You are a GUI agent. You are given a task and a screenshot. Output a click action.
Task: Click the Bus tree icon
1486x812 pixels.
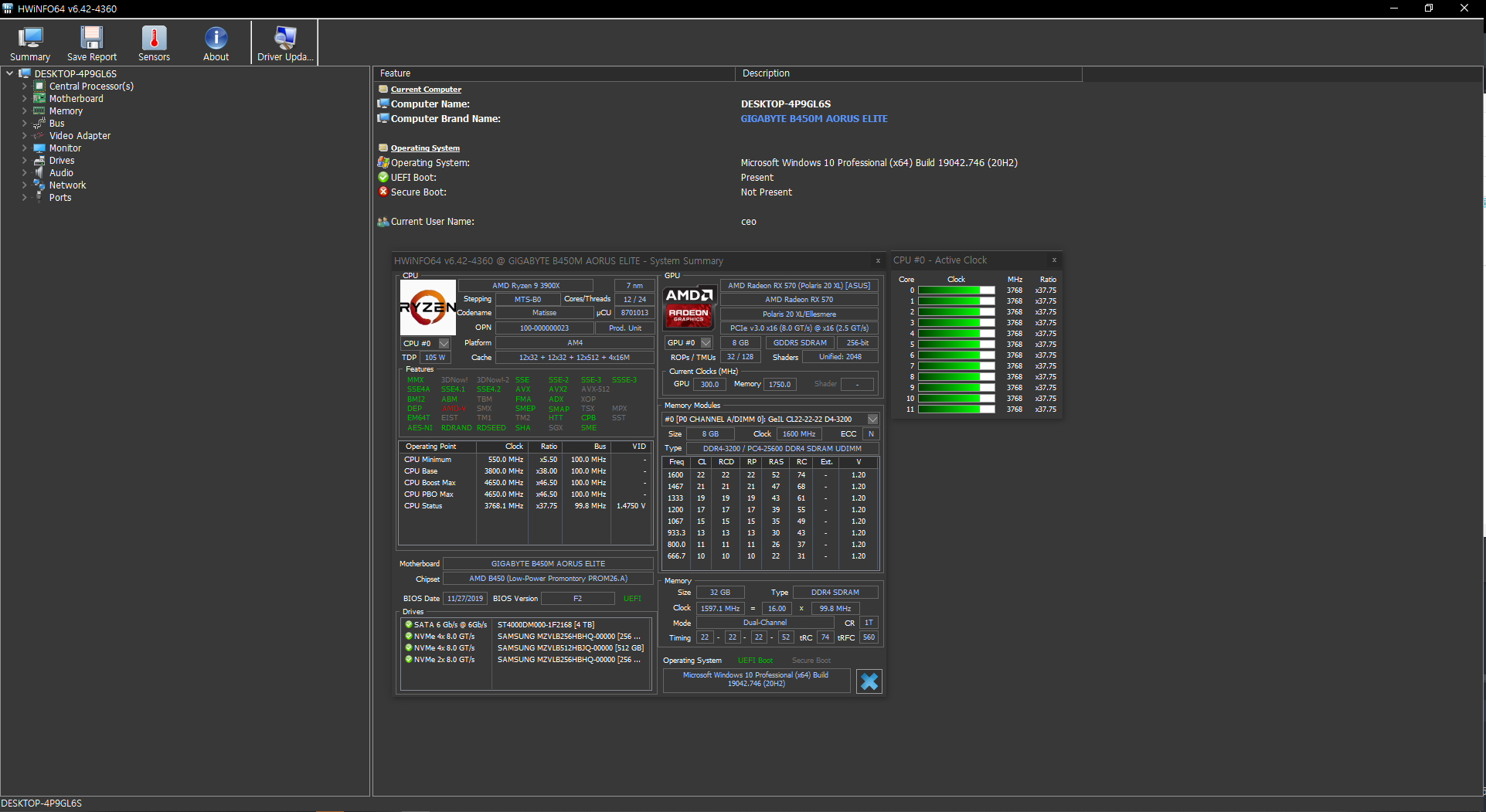click(39, 123)
